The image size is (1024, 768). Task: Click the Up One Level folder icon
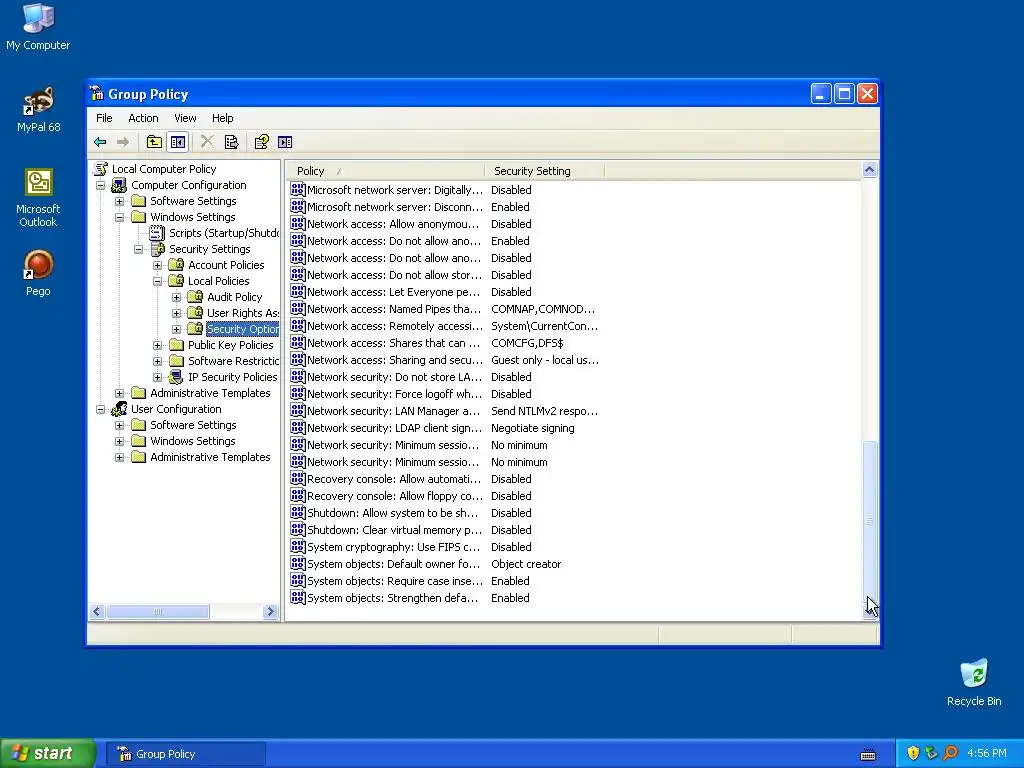[154, 142]
